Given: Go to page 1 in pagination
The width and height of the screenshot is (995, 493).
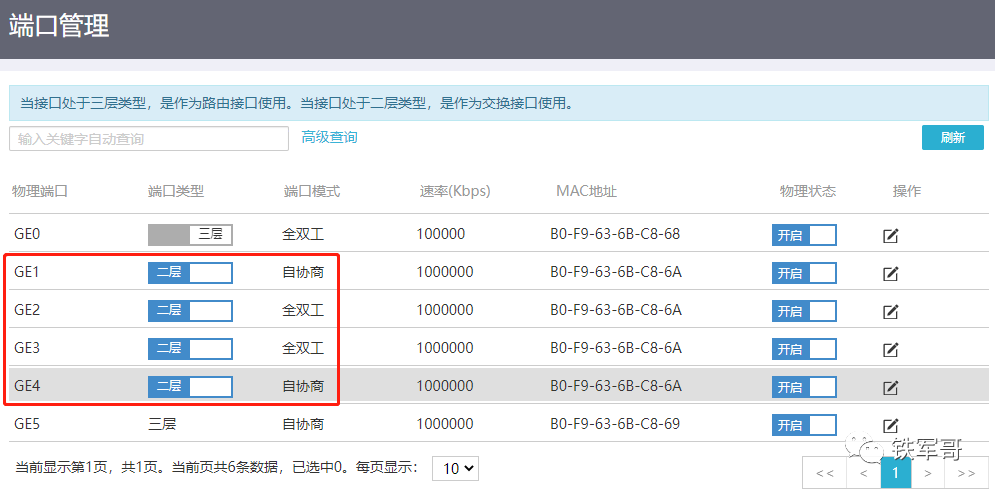Looking at the screenshot, I should 895,472.
